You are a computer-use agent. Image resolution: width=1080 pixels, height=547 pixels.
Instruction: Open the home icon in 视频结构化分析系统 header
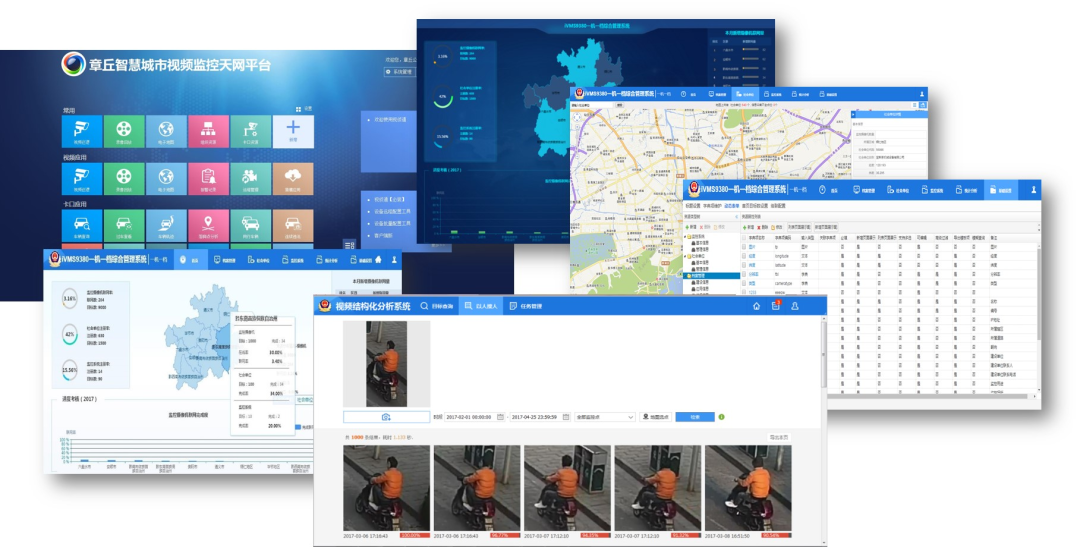757,306
